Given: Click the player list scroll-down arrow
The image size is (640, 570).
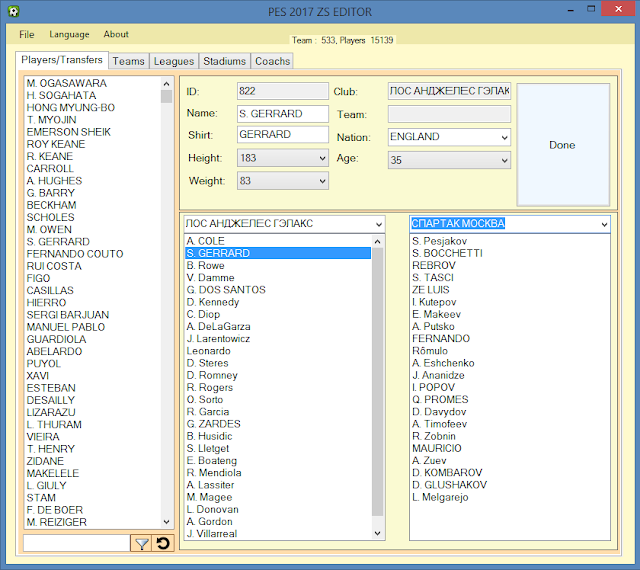Looking at the screenshot, I should (x=166, y=522).
